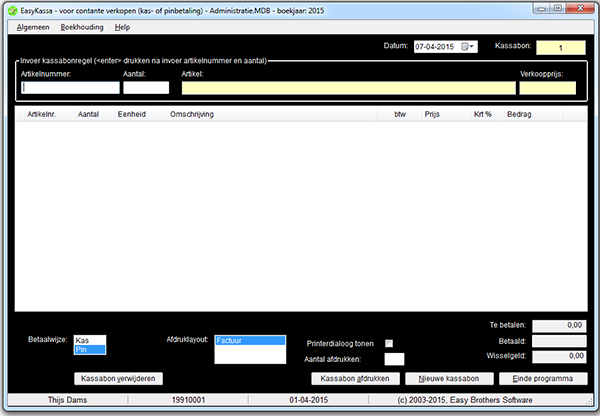Select Kas as payment method
The width and height of the screenshot is (600, 416).
[88, 340]
